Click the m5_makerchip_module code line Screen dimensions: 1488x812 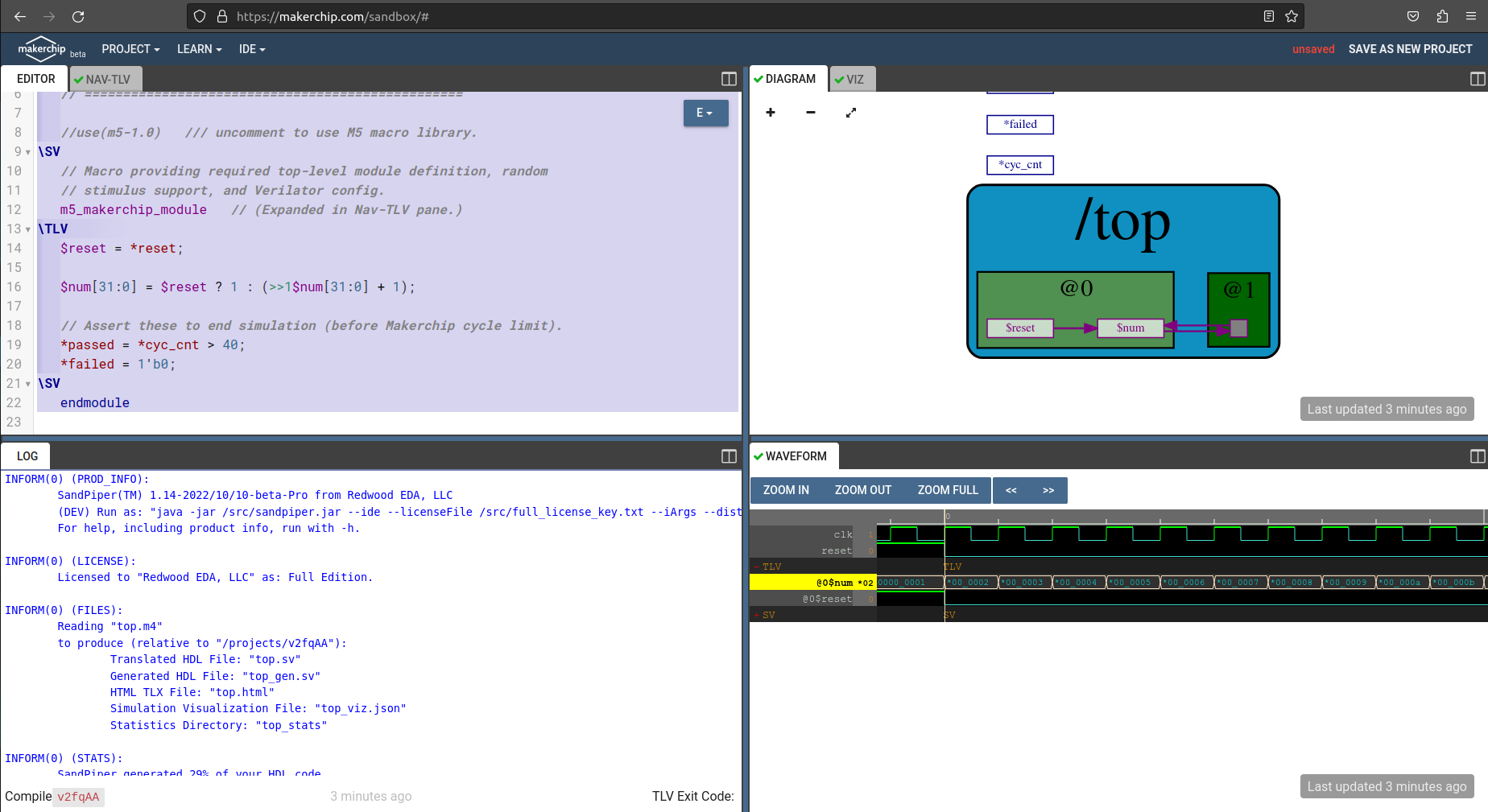click(x=133, y=210)
